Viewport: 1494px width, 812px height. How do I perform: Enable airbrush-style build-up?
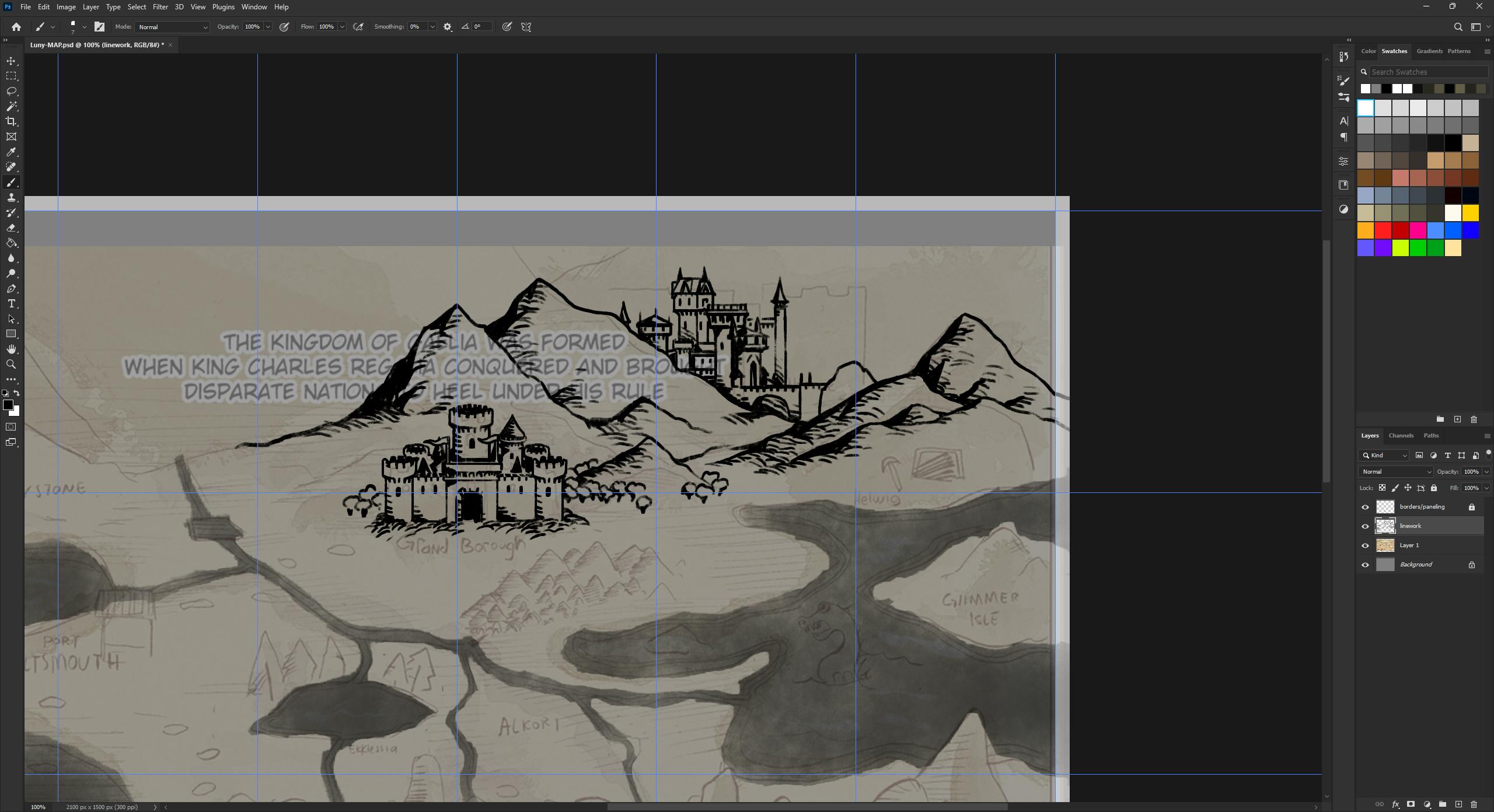coord(358,27)
